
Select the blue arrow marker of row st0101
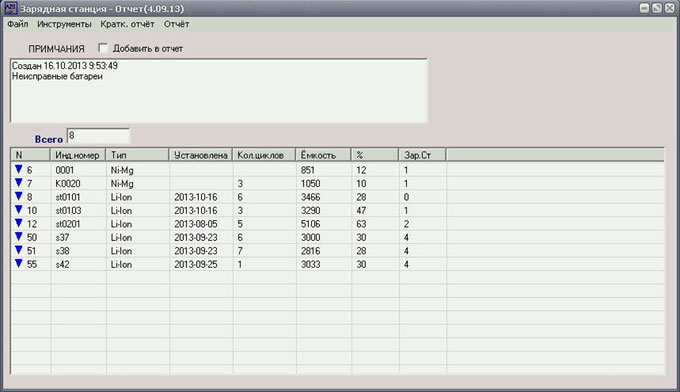click(x=19, y=196)
